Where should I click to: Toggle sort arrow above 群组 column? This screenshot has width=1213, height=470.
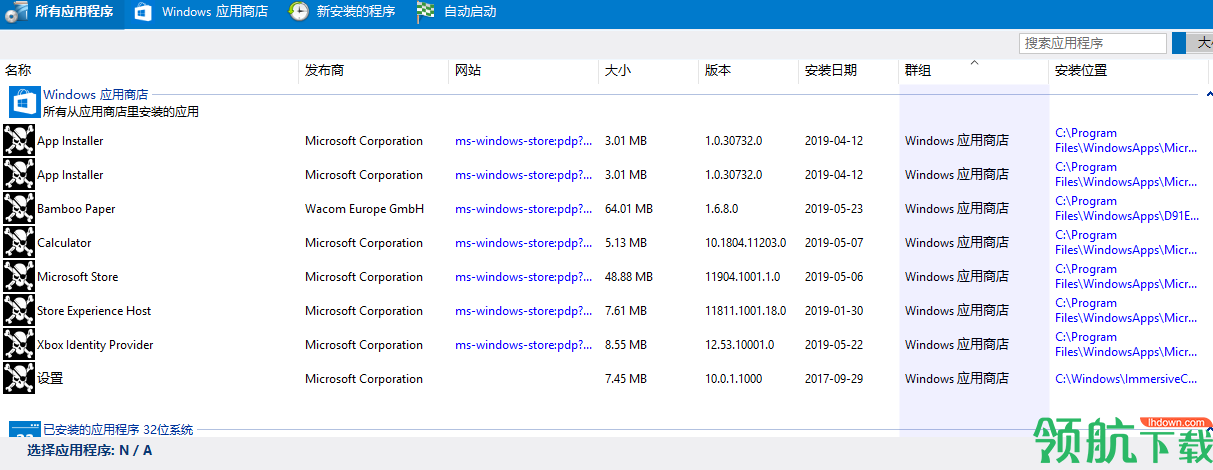point(974,62)
